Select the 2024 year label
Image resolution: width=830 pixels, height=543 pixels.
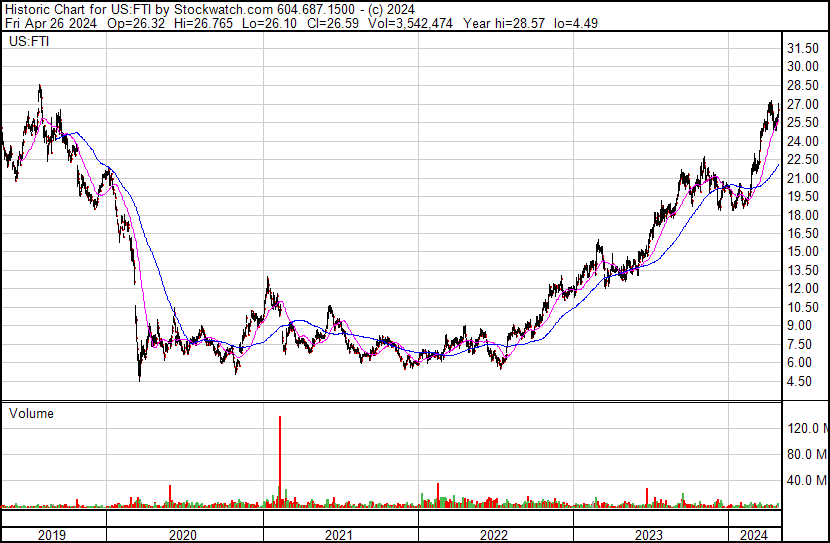[753, 535]
